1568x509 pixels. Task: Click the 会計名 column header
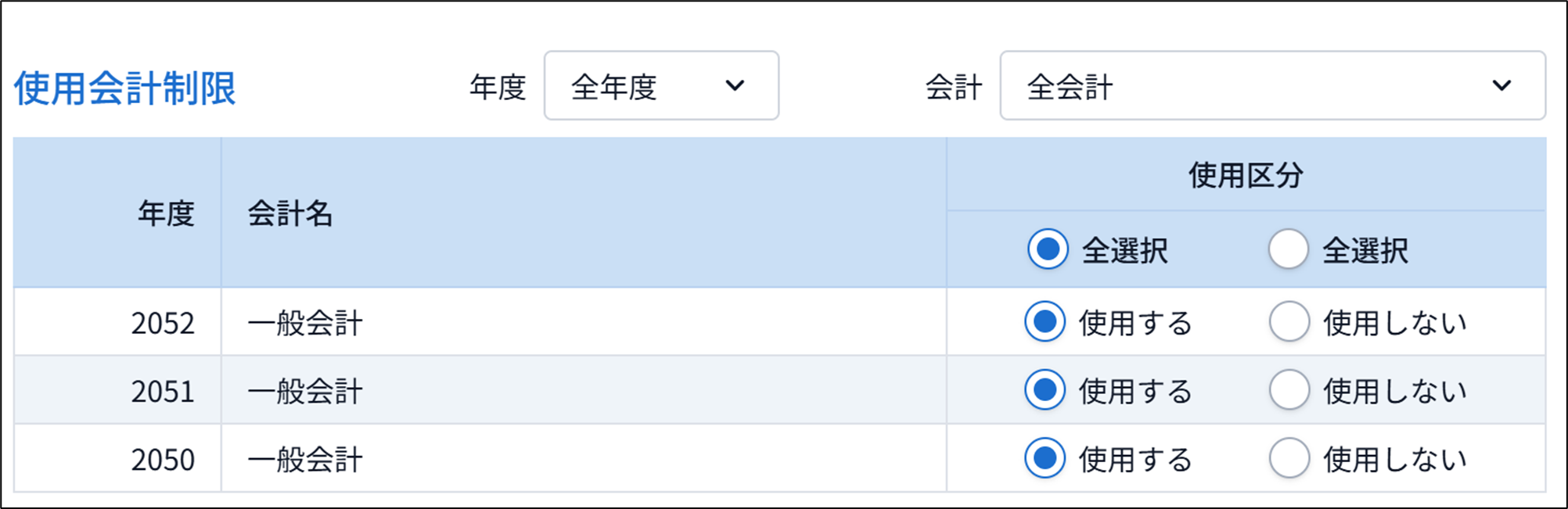point(290,213)
